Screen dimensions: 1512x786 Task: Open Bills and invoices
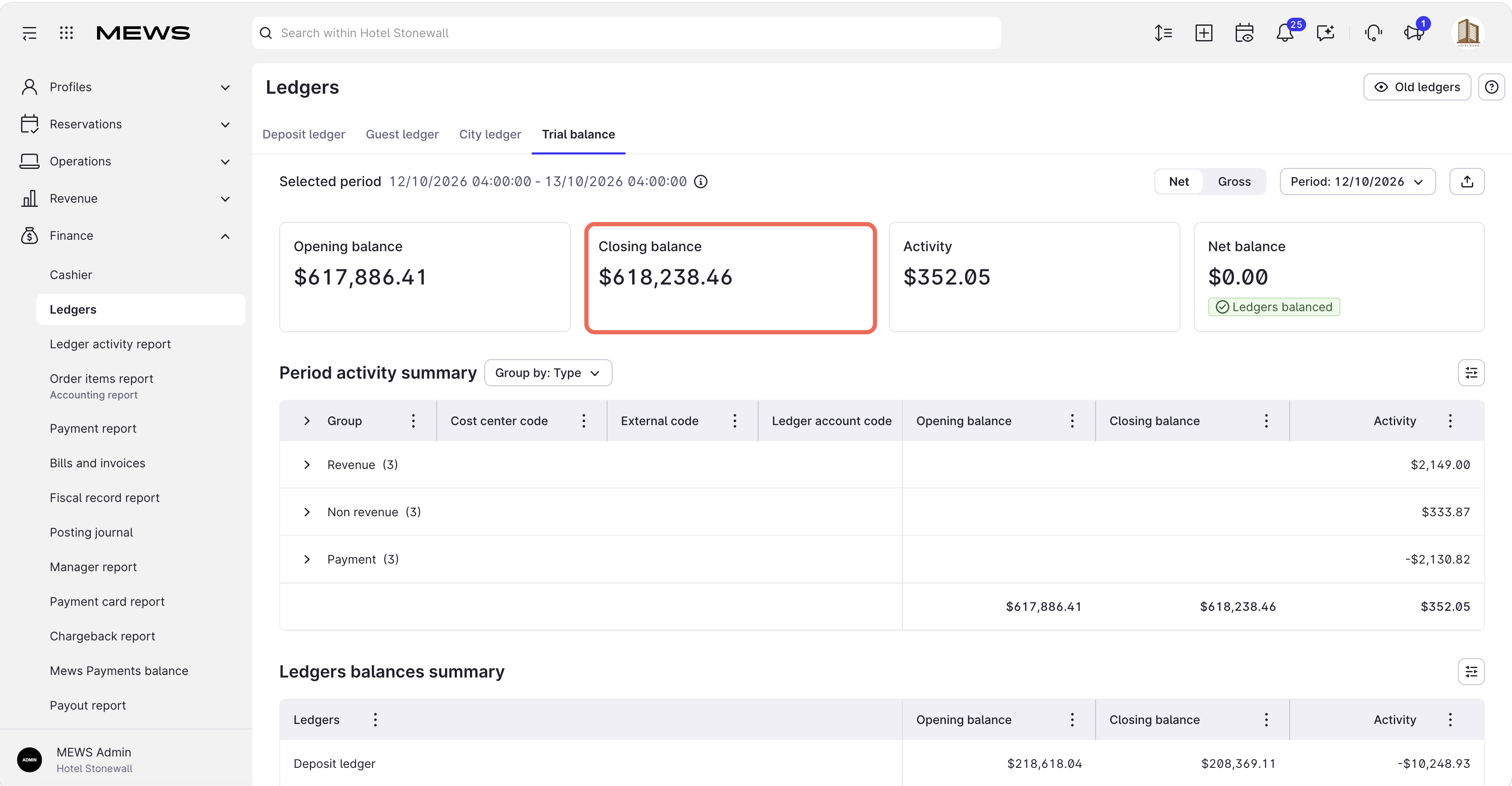pyautogui.click(x=97, y=463)
